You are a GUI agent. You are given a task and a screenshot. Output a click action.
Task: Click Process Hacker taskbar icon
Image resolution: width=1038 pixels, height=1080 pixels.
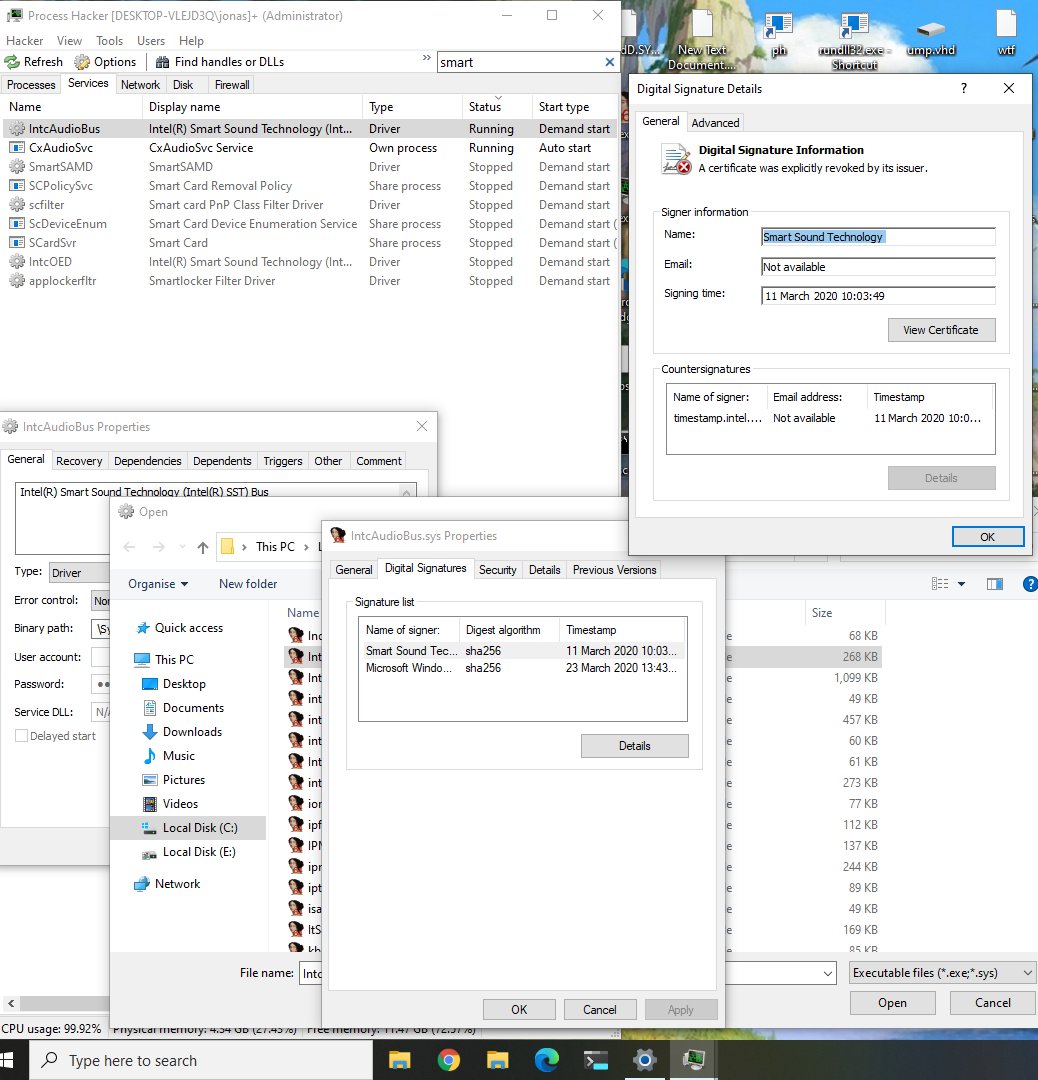(694, 1060)
